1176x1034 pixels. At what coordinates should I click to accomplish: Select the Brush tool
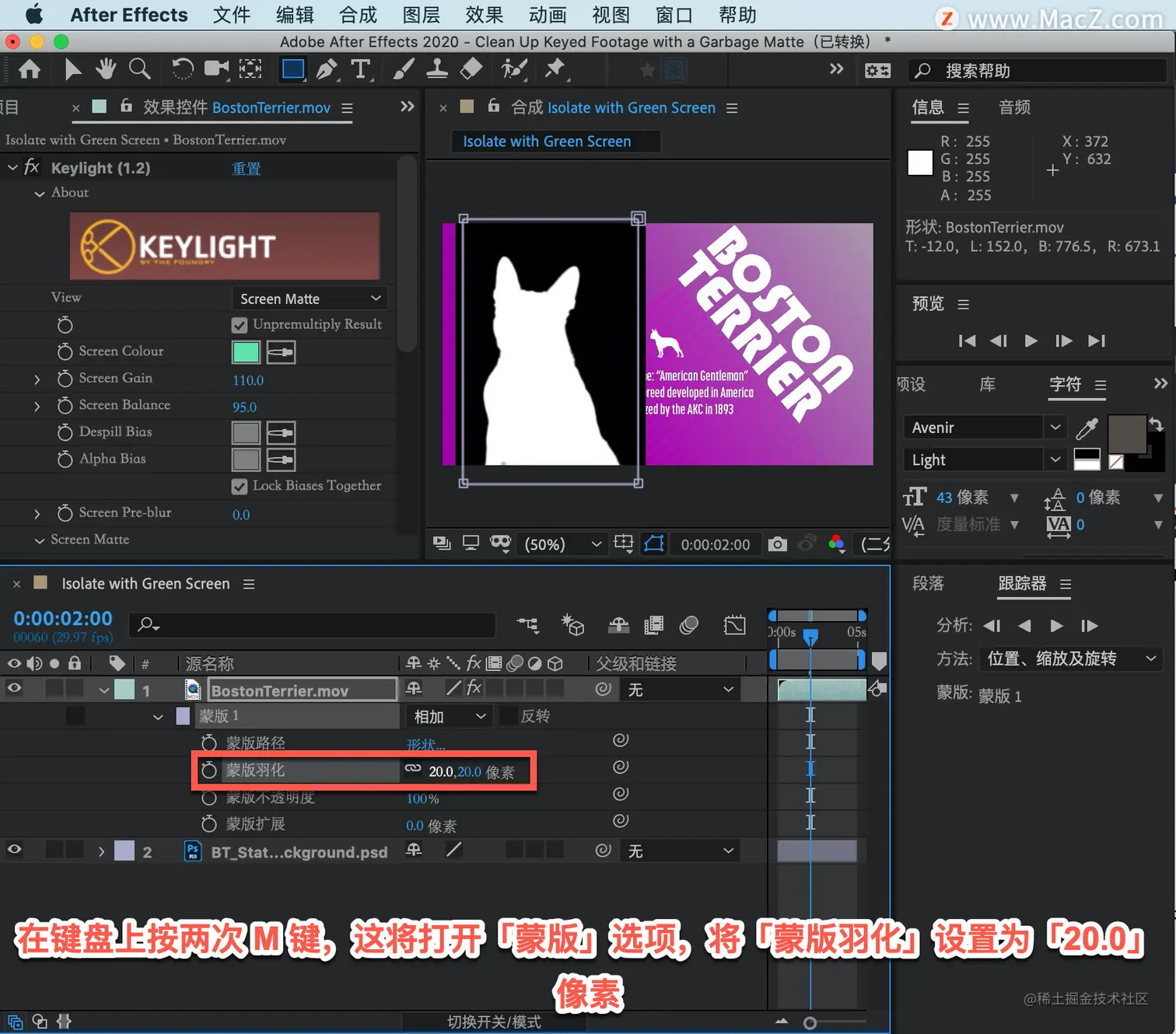403,70
